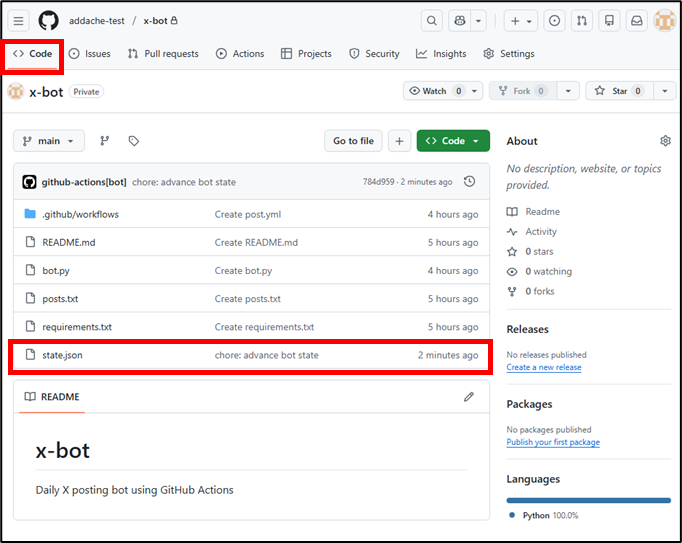The width and height of the screenshot is (682, 543).
Task: Click the GitHub logo icon
Action: [x=48, y=20]
